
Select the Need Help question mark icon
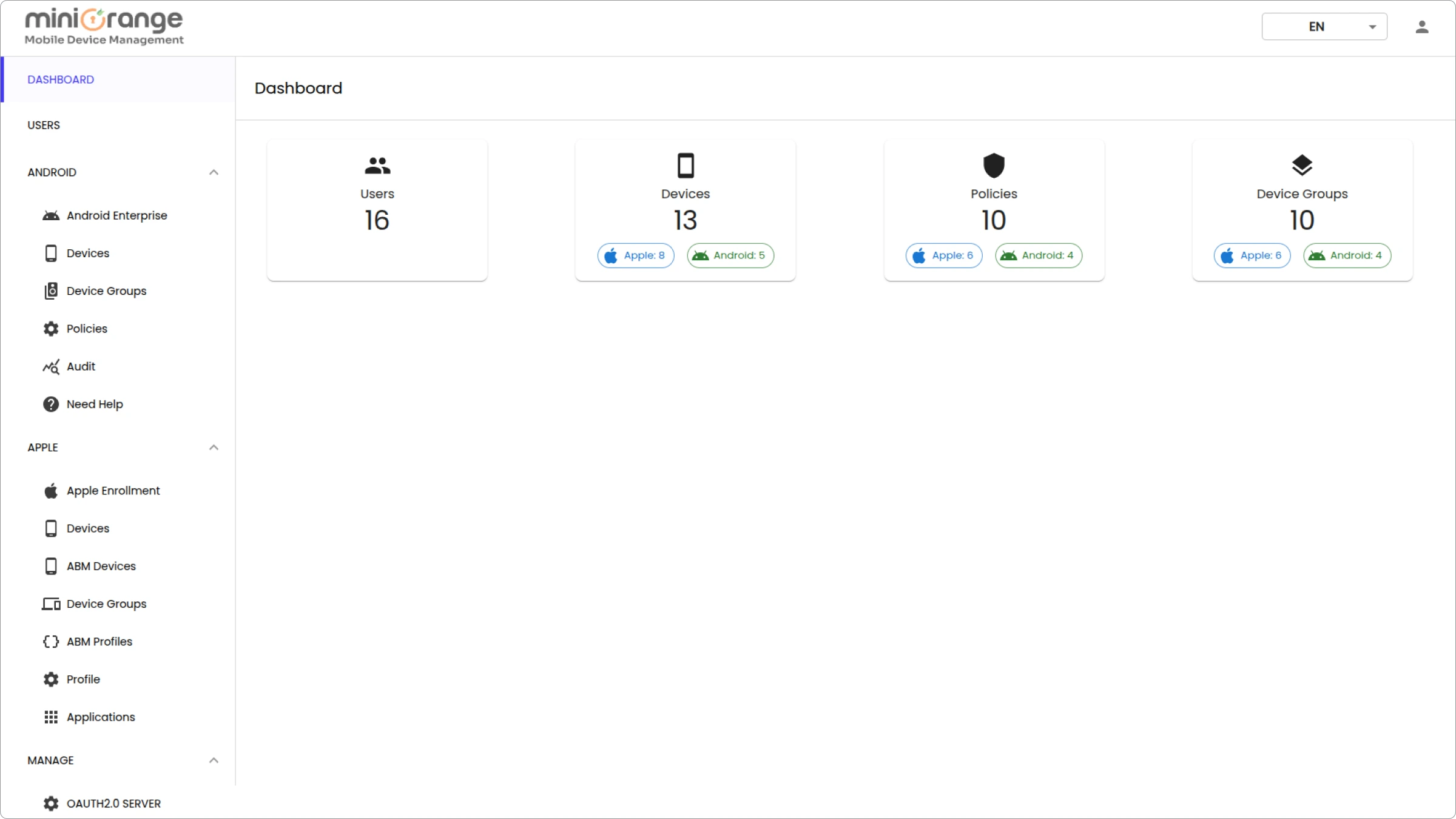(x=52, y=403)
